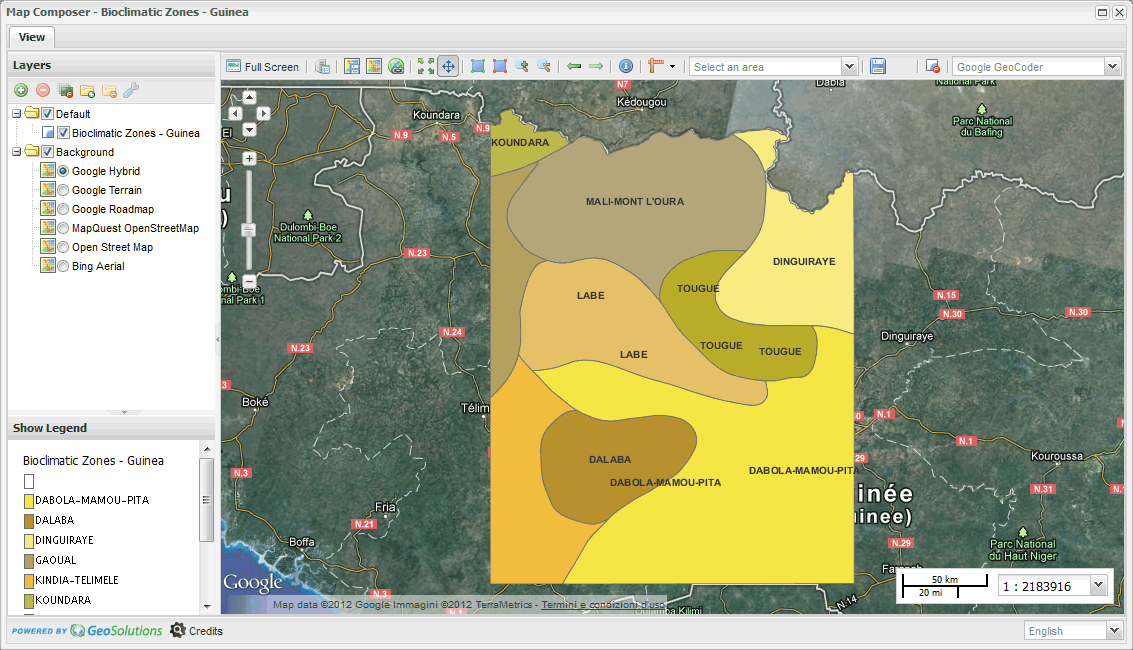The height and width of the screenshot is (650, 1133).
Task: Click the View tab
Action: click(x=32, y=37)
